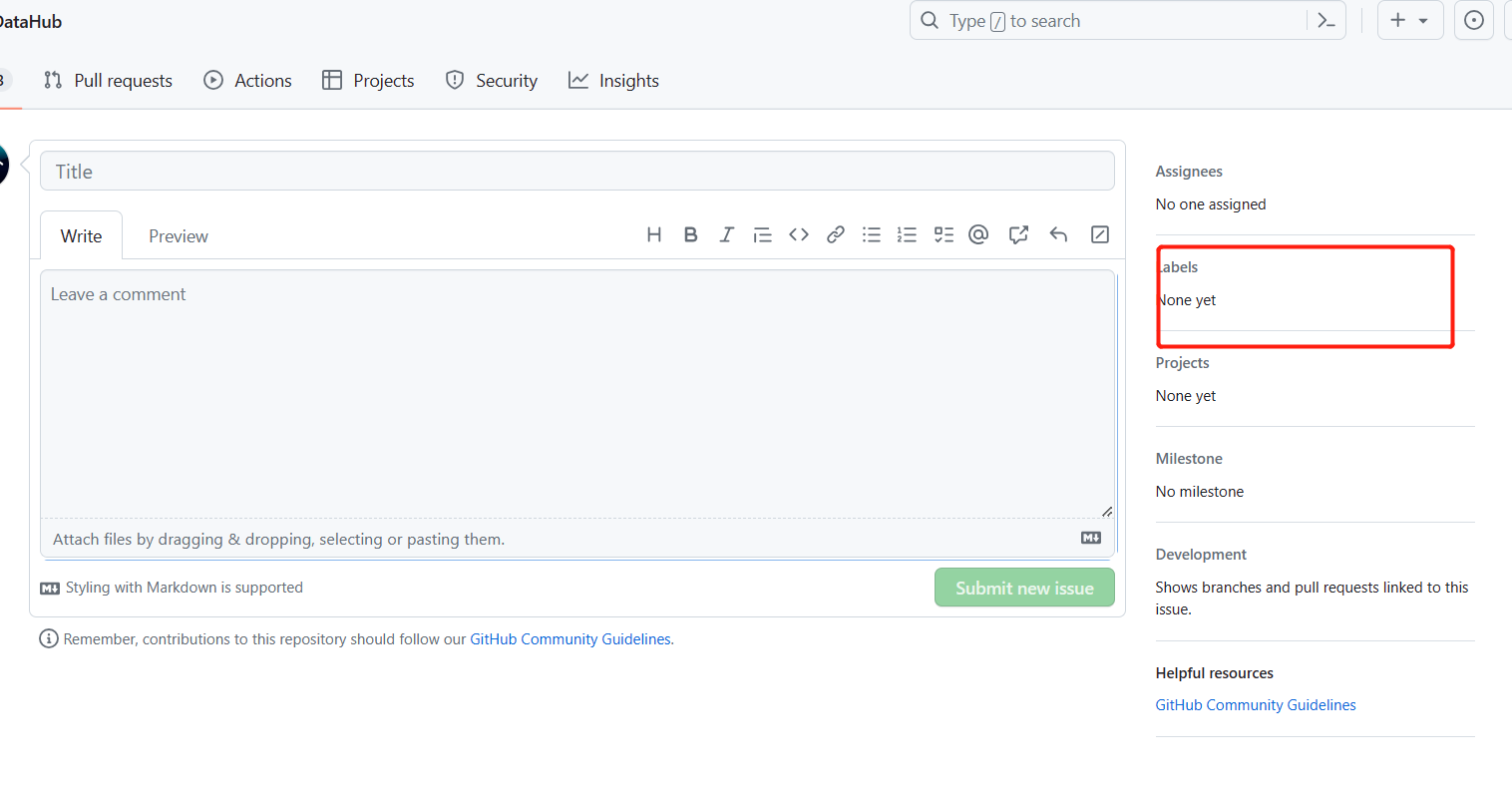
Task: Reference an issue with the cross-reference icon
Action: [x=1018, y=234]
